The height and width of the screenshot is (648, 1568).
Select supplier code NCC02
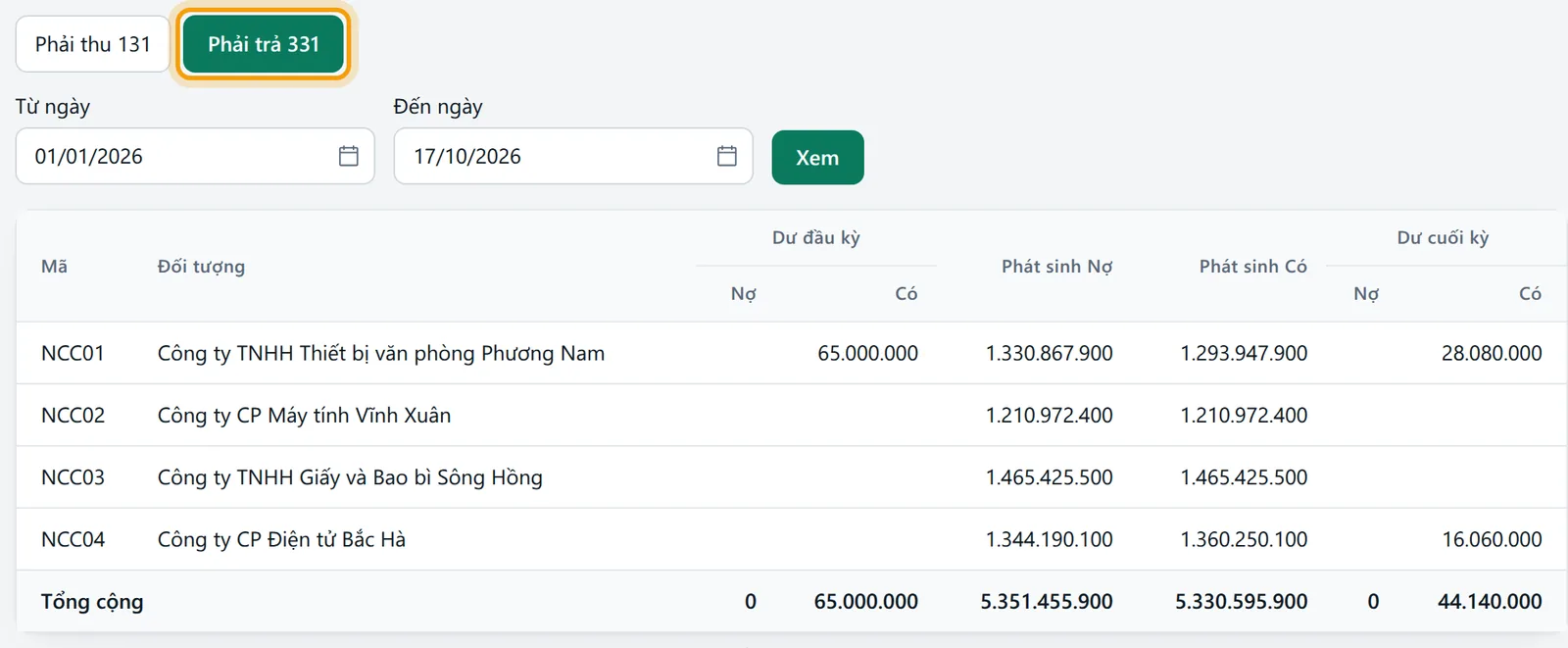click(73, 415)
